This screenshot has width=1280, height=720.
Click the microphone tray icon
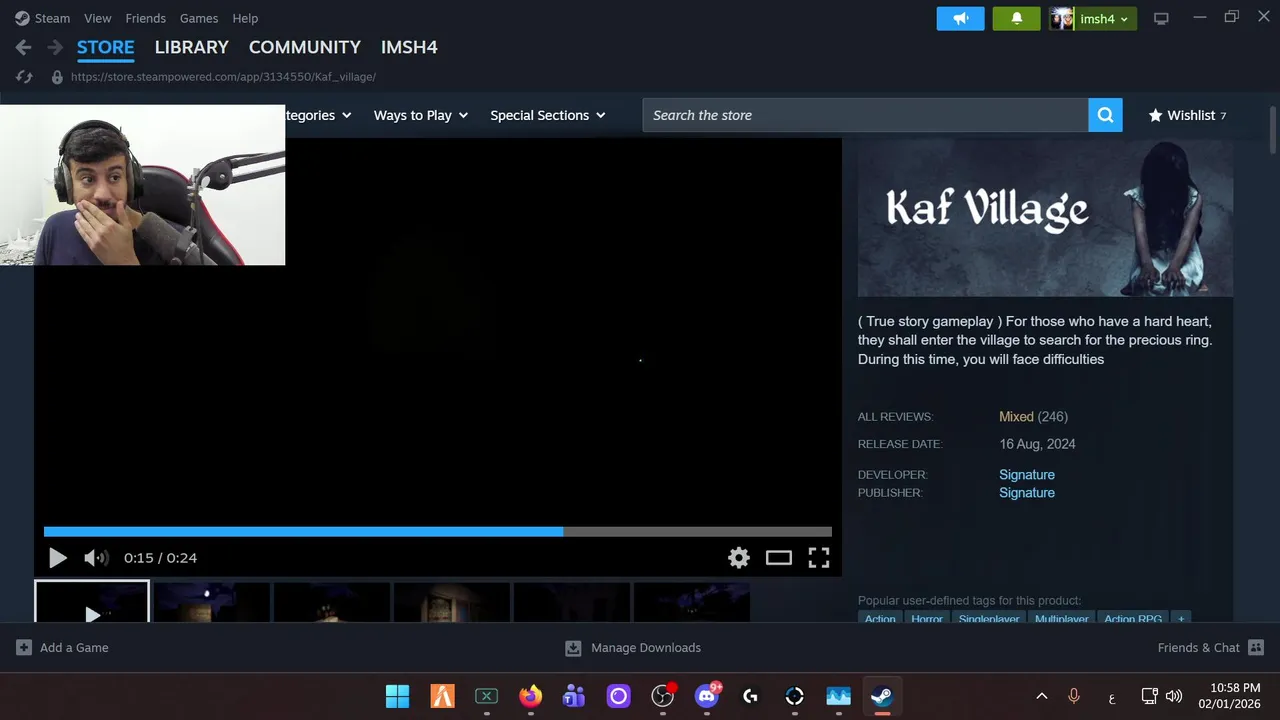click(x=1074, y=696)
